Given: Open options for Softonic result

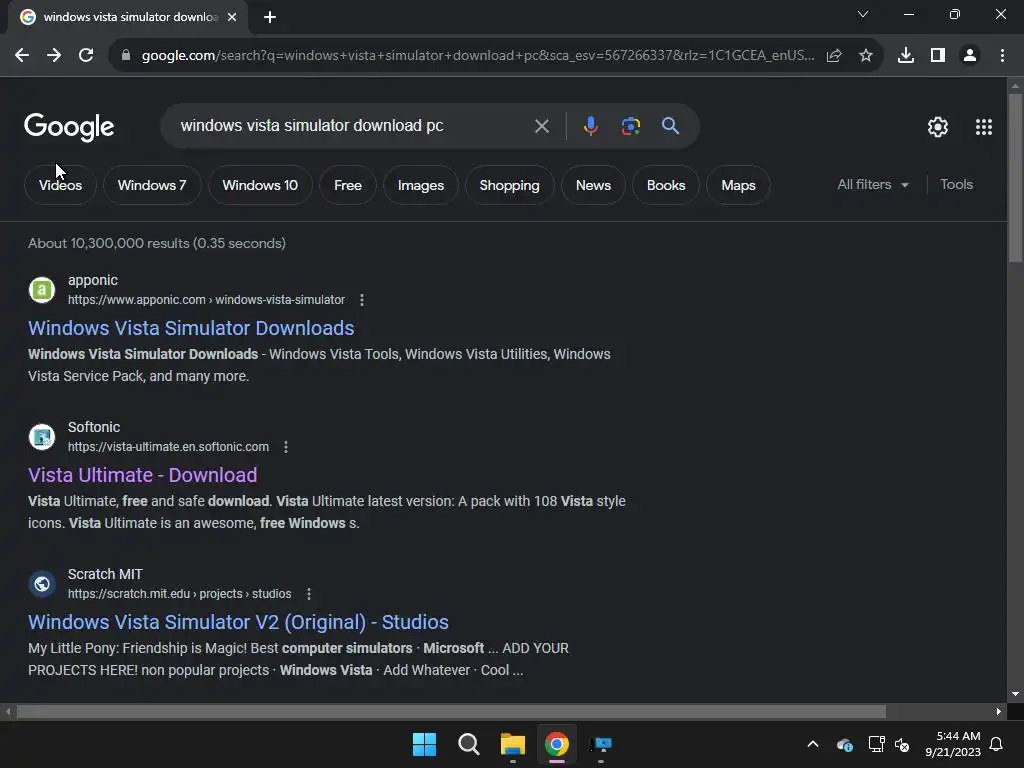Looking at the screenshot, I should 285,447.
